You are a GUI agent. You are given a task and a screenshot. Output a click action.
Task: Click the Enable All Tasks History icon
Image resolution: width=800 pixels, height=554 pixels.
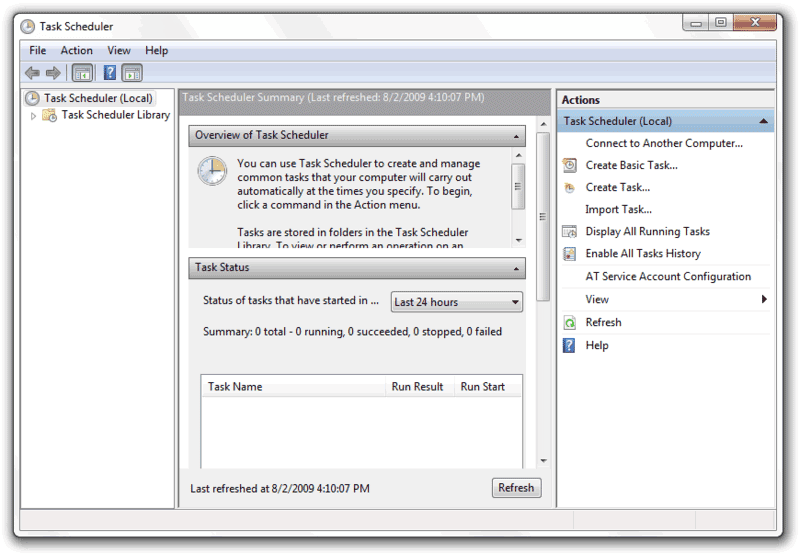(x=569, y=254)
